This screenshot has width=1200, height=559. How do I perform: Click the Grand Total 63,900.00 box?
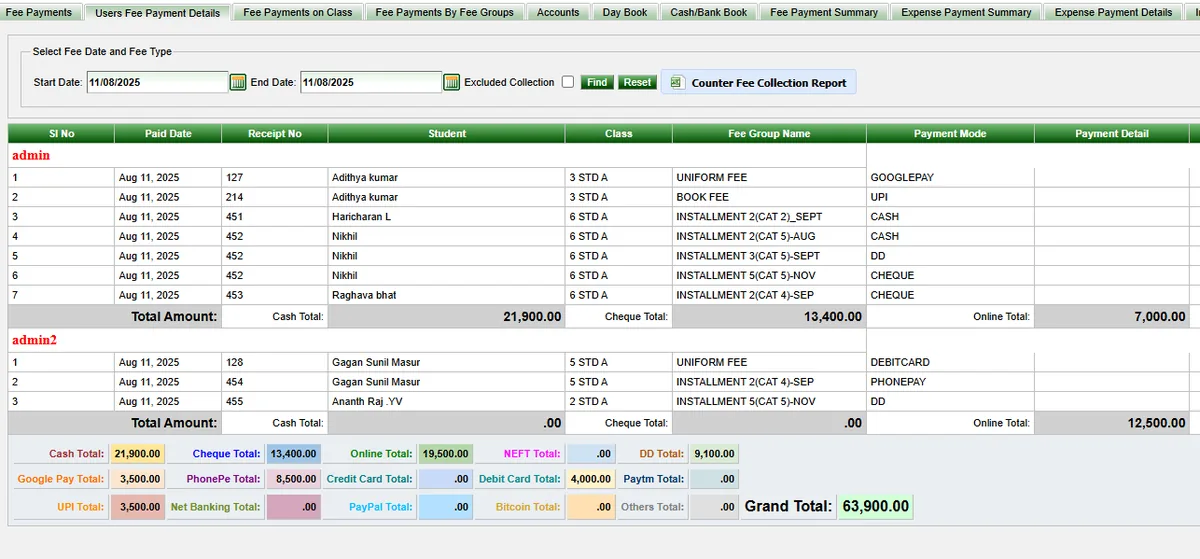click(x=875, y=506)
